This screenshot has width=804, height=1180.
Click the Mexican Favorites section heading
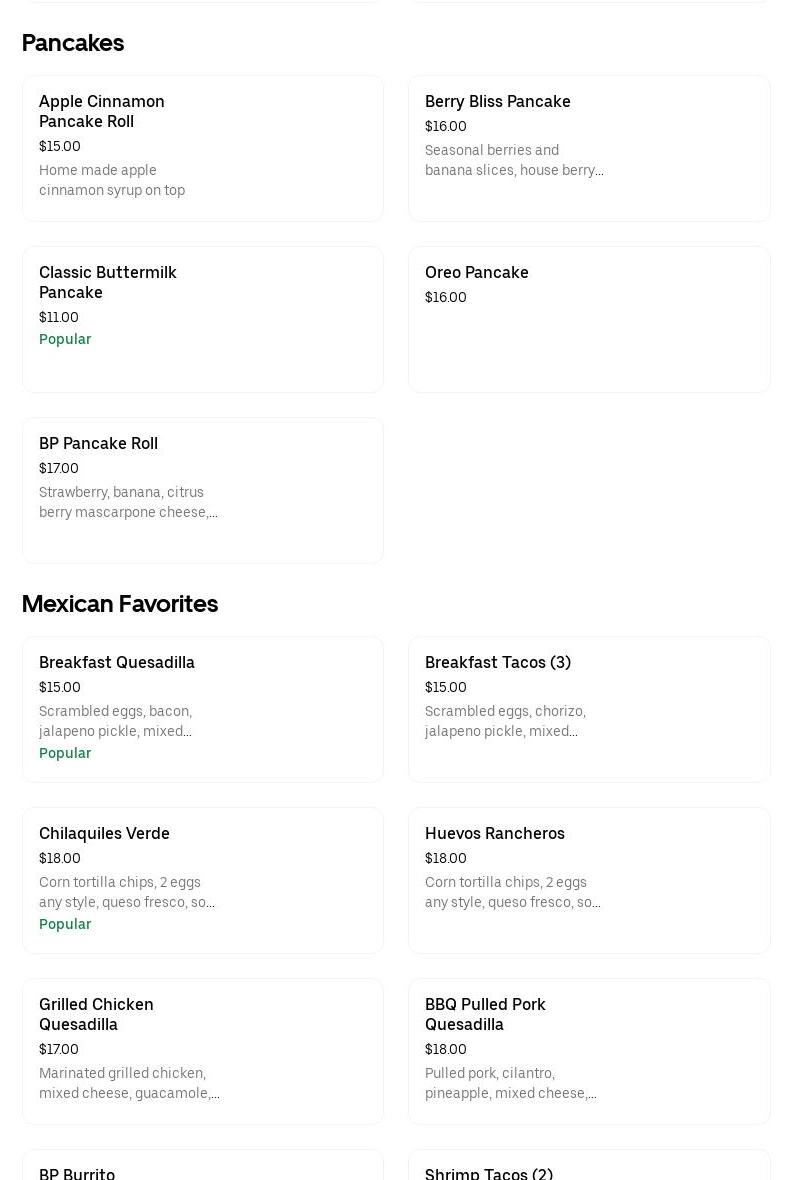120,604
